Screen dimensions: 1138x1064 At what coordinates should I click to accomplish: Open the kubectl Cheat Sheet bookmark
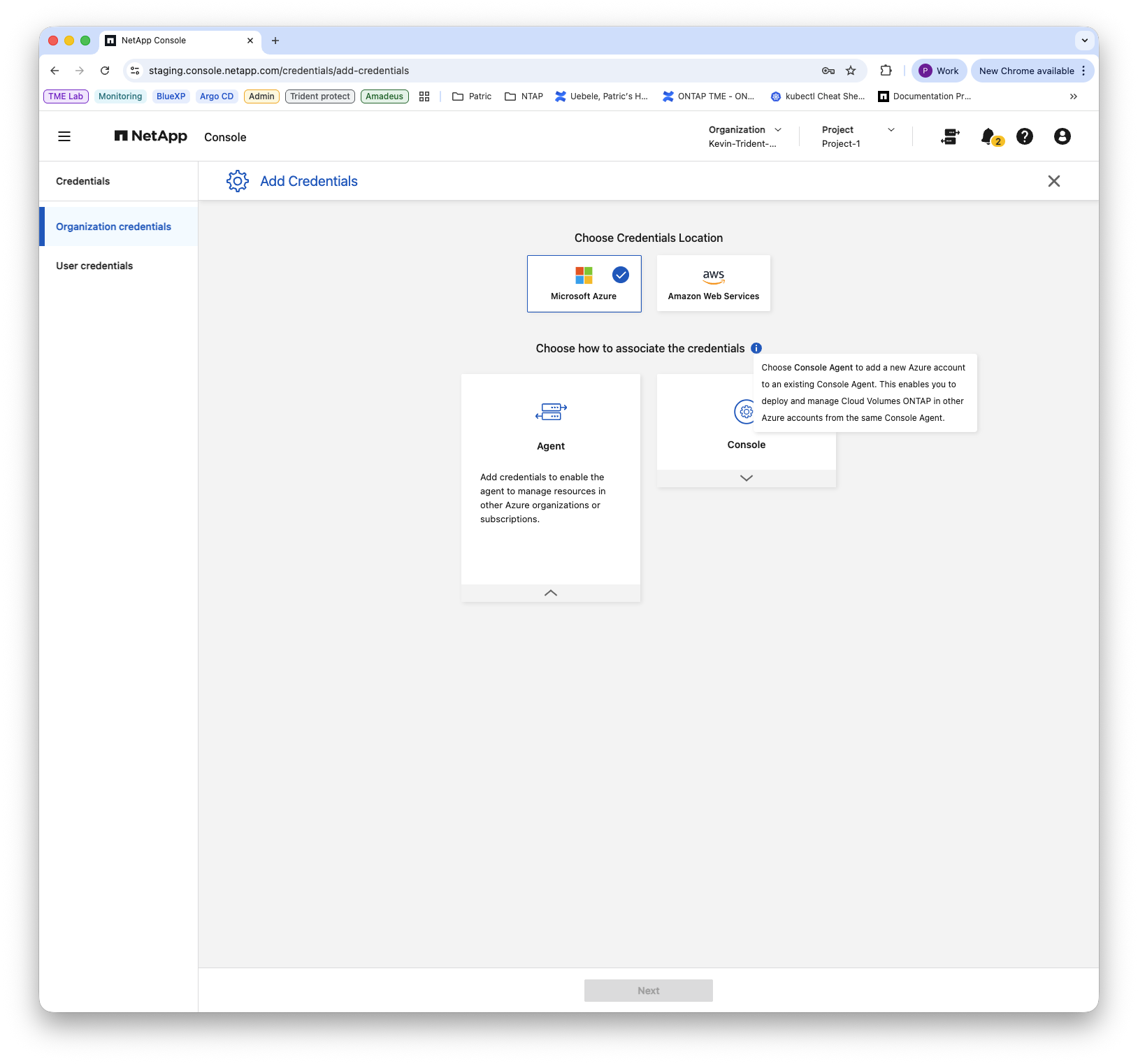[818, 96]
